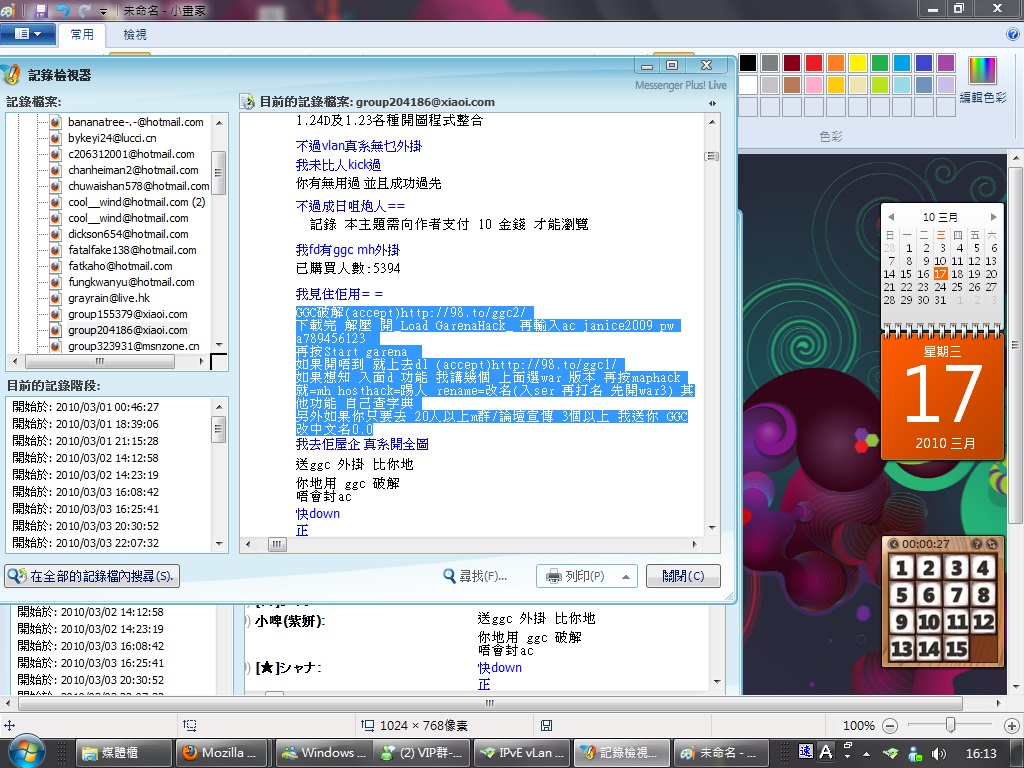Select group155379@xiaoi.com in the log file list

tap(127, 314)
